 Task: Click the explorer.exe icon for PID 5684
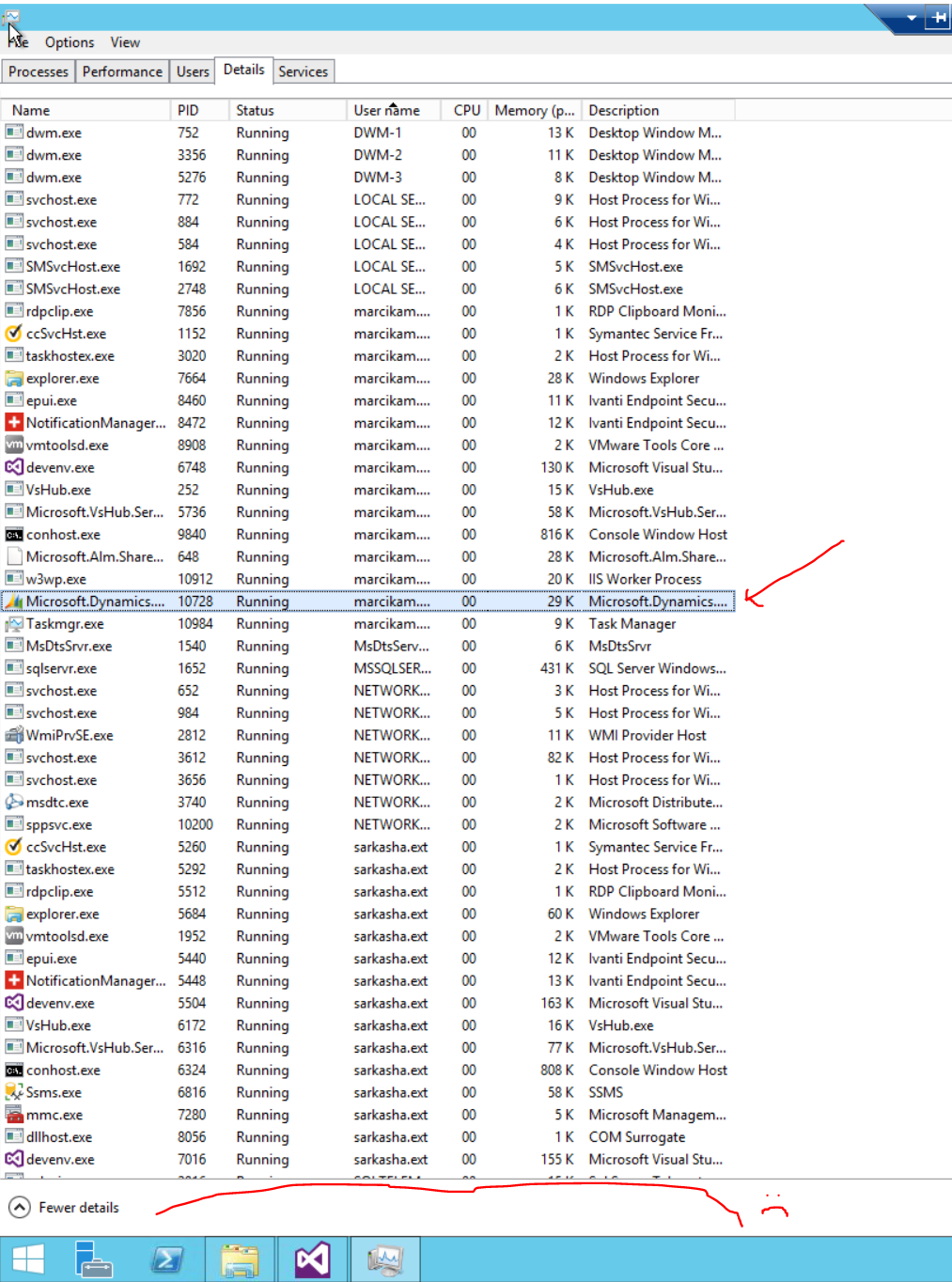pyautogui.click(x=14, y=914)
